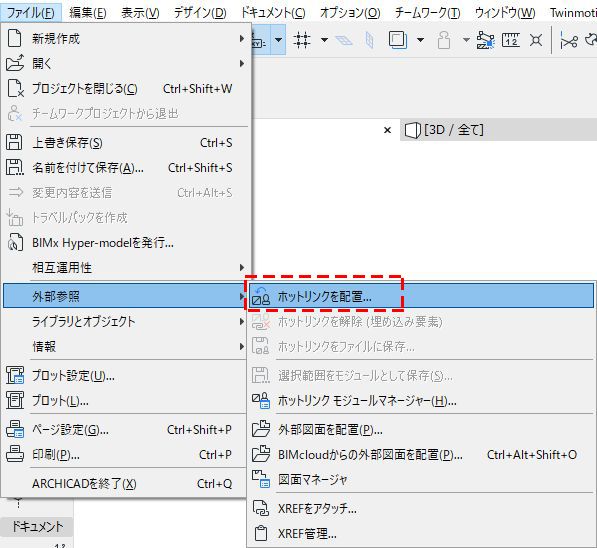This screenshot has width=597, height=548.
Task: Click the プロジェクトを閉じる close project icon
Action: pyautogui.click(x=15, y=88)
